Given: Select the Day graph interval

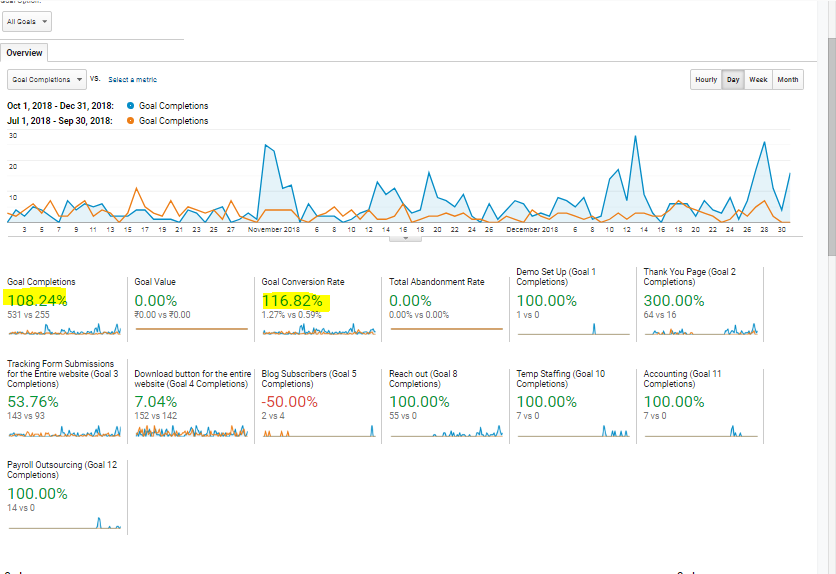Looking at the screenshot, I should (733, 79).
